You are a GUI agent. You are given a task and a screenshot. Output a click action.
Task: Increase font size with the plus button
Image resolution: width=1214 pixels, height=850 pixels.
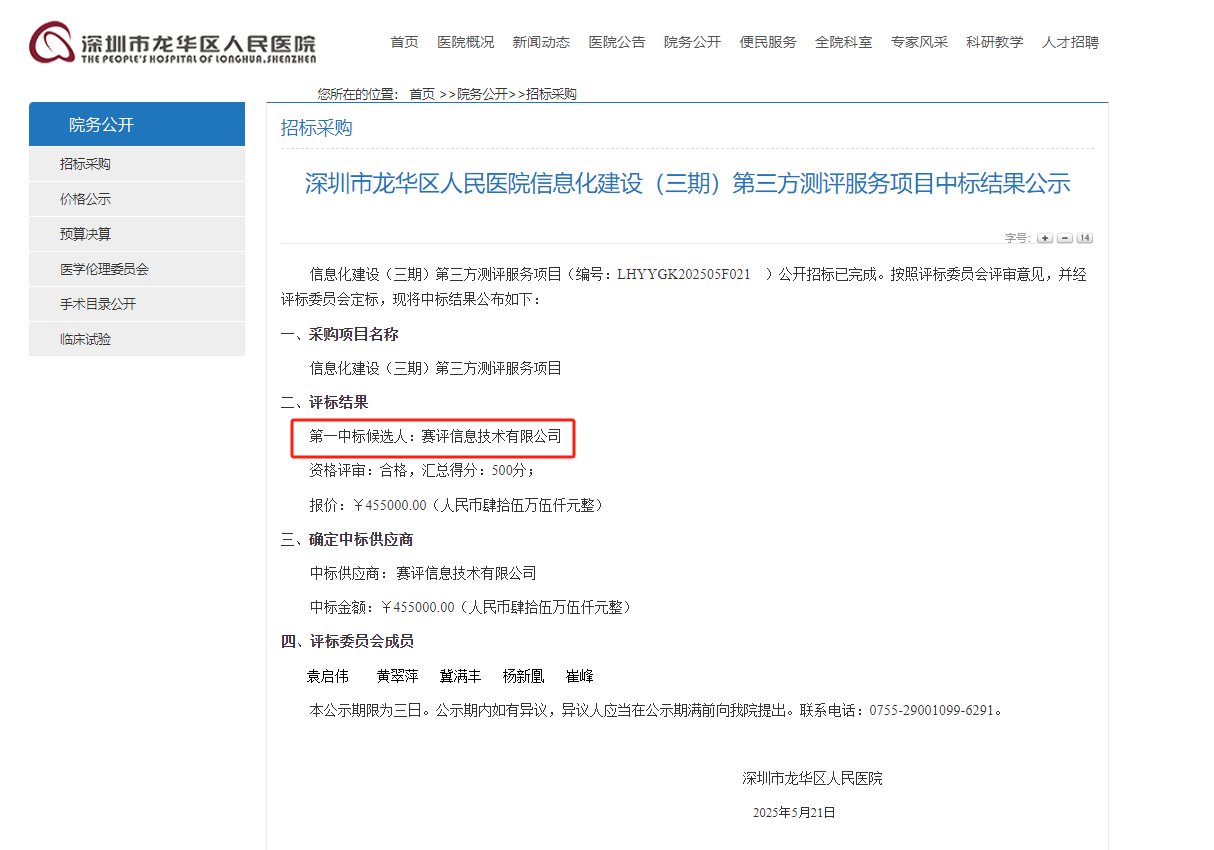pyautogui.click(x=1045, y=238)
